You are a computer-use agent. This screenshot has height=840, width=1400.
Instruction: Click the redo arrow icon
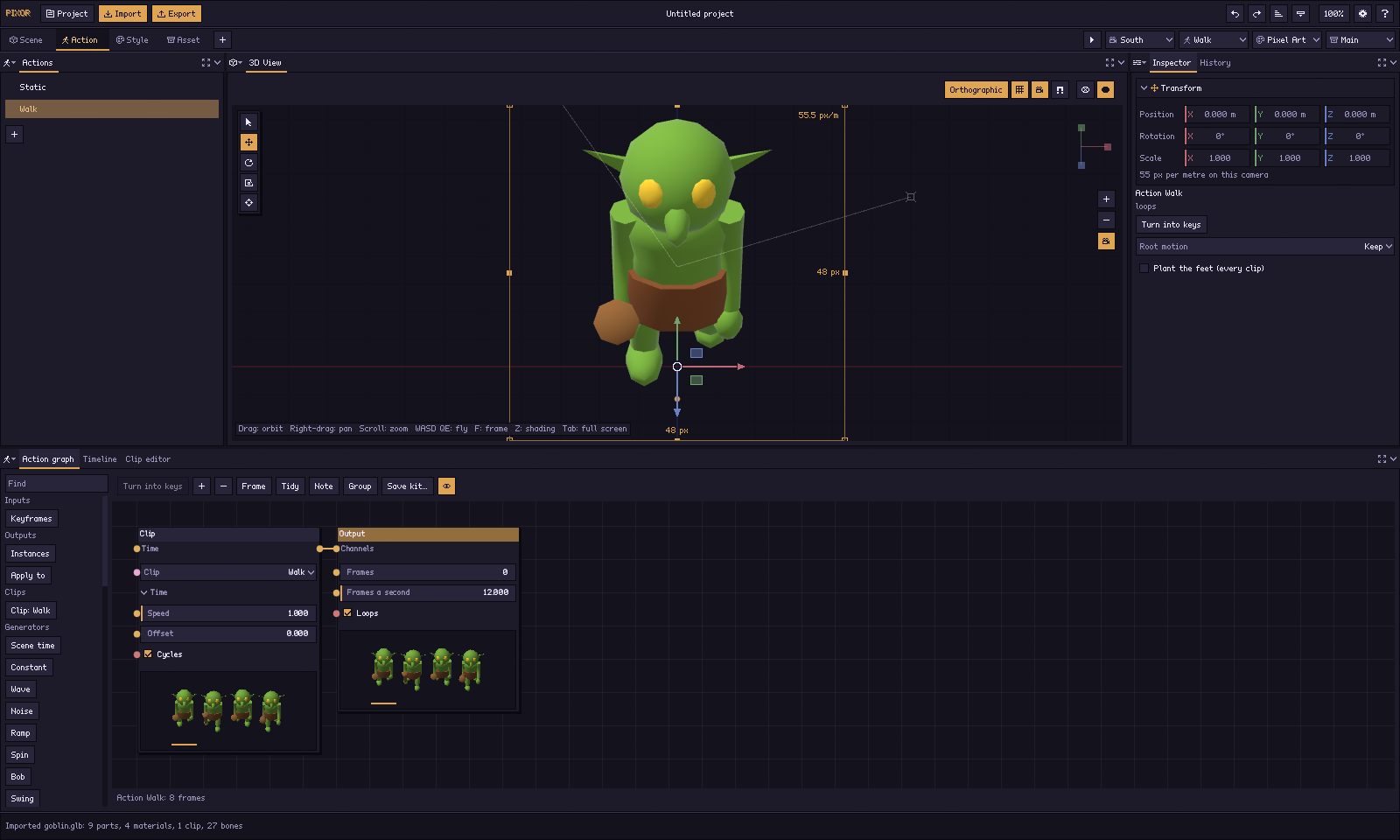tap(1256, 14)
